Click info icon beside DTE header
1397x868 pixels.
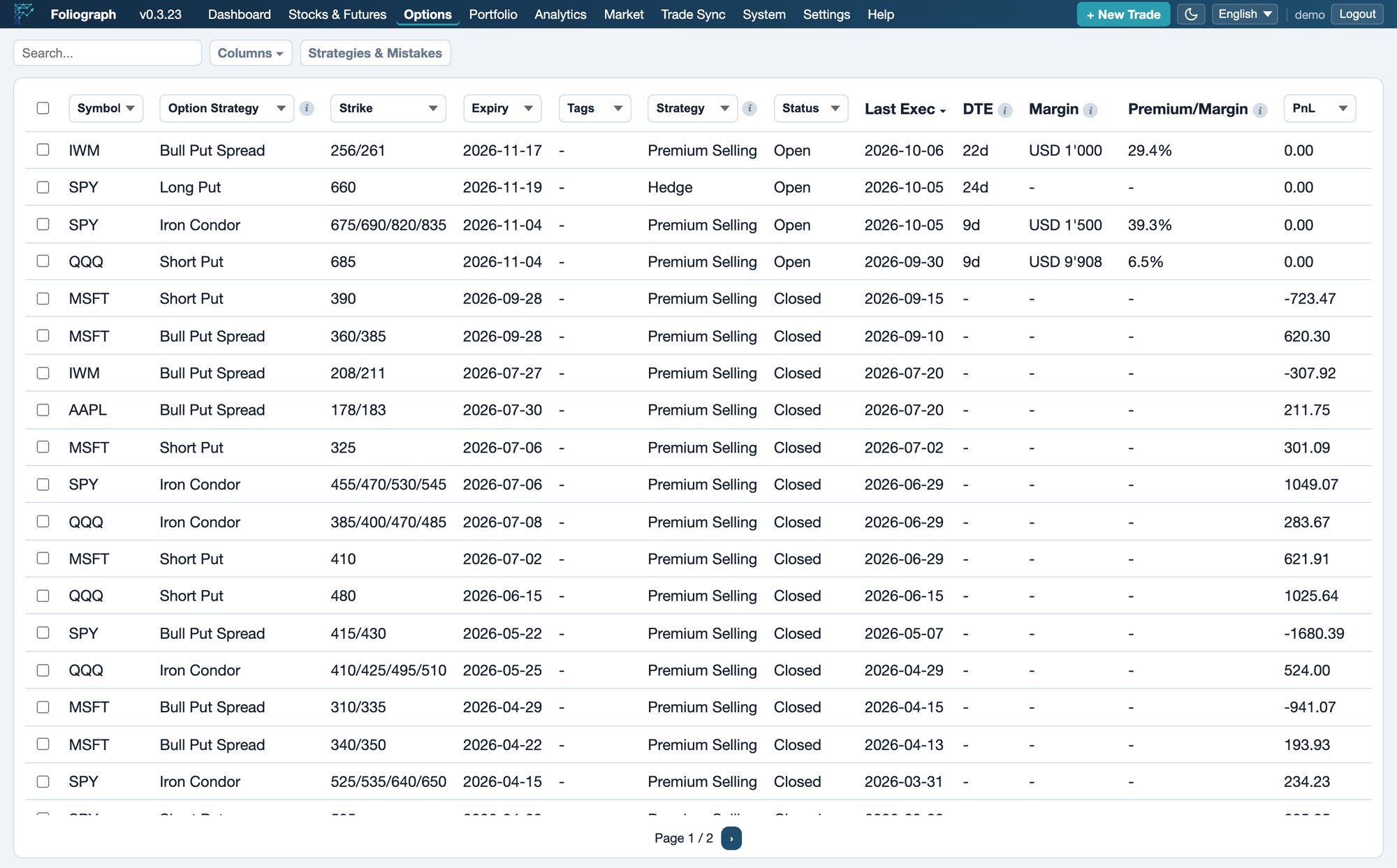pyautogui.click(x=1005, y=110)
